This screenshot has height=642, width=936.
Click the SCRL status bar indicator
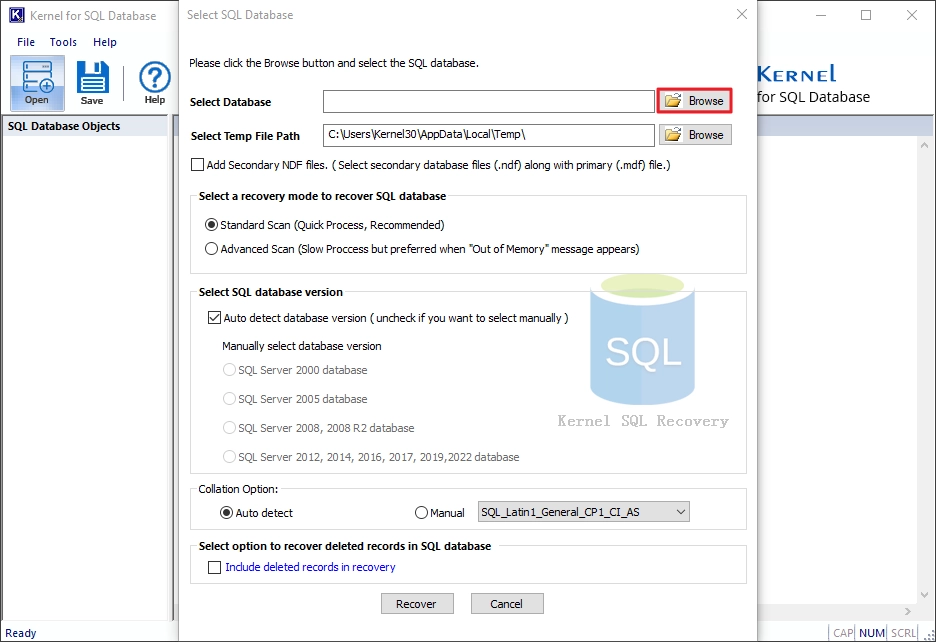(903, 633)
